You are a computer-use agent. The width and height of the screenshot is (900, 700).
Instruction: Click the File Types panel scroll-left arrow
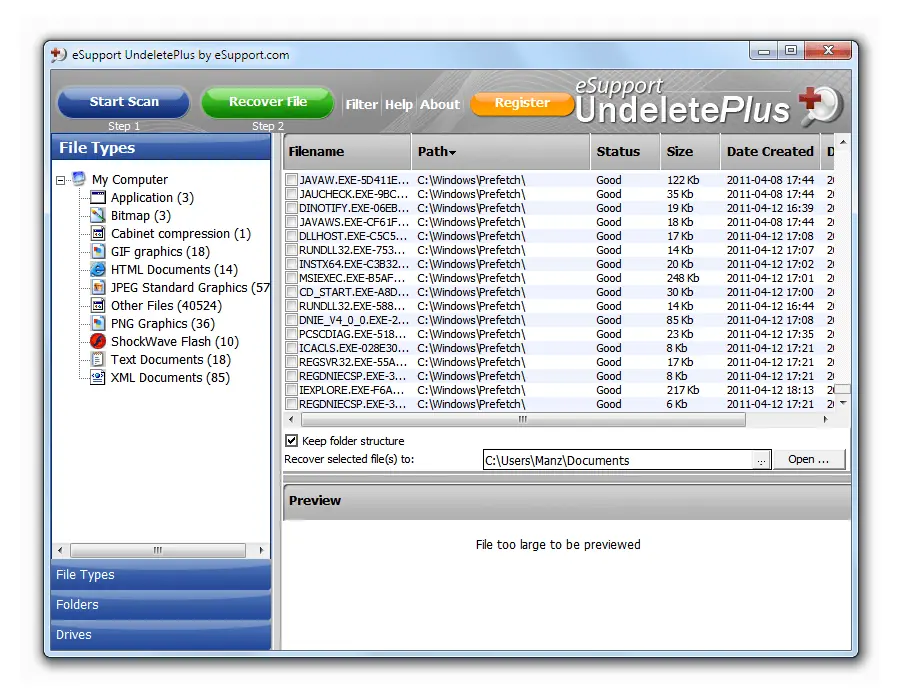pyautogui.click(x=60, y=550)
